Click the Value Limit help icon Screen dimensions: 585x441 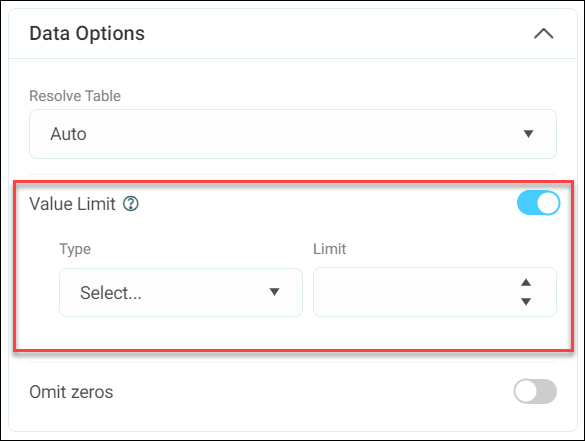131,204
